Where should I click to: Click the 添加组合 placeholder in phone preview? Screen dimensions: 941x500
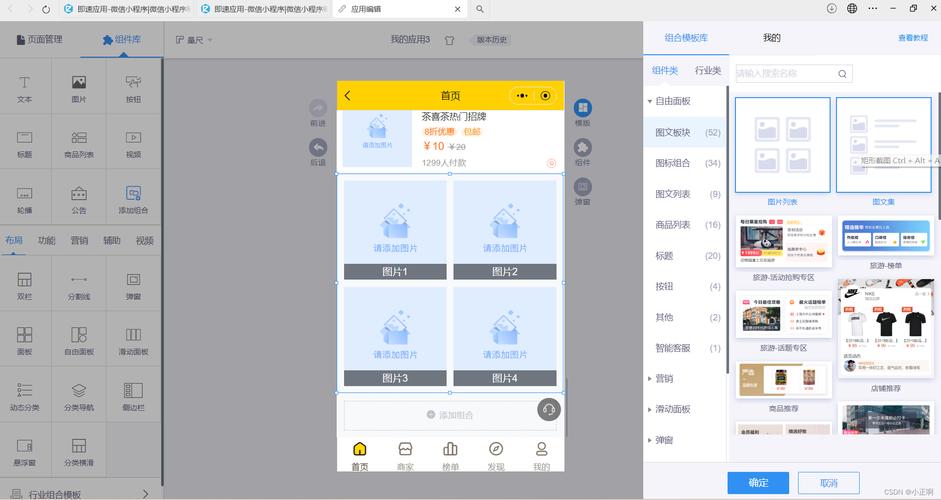pos(450,415)
